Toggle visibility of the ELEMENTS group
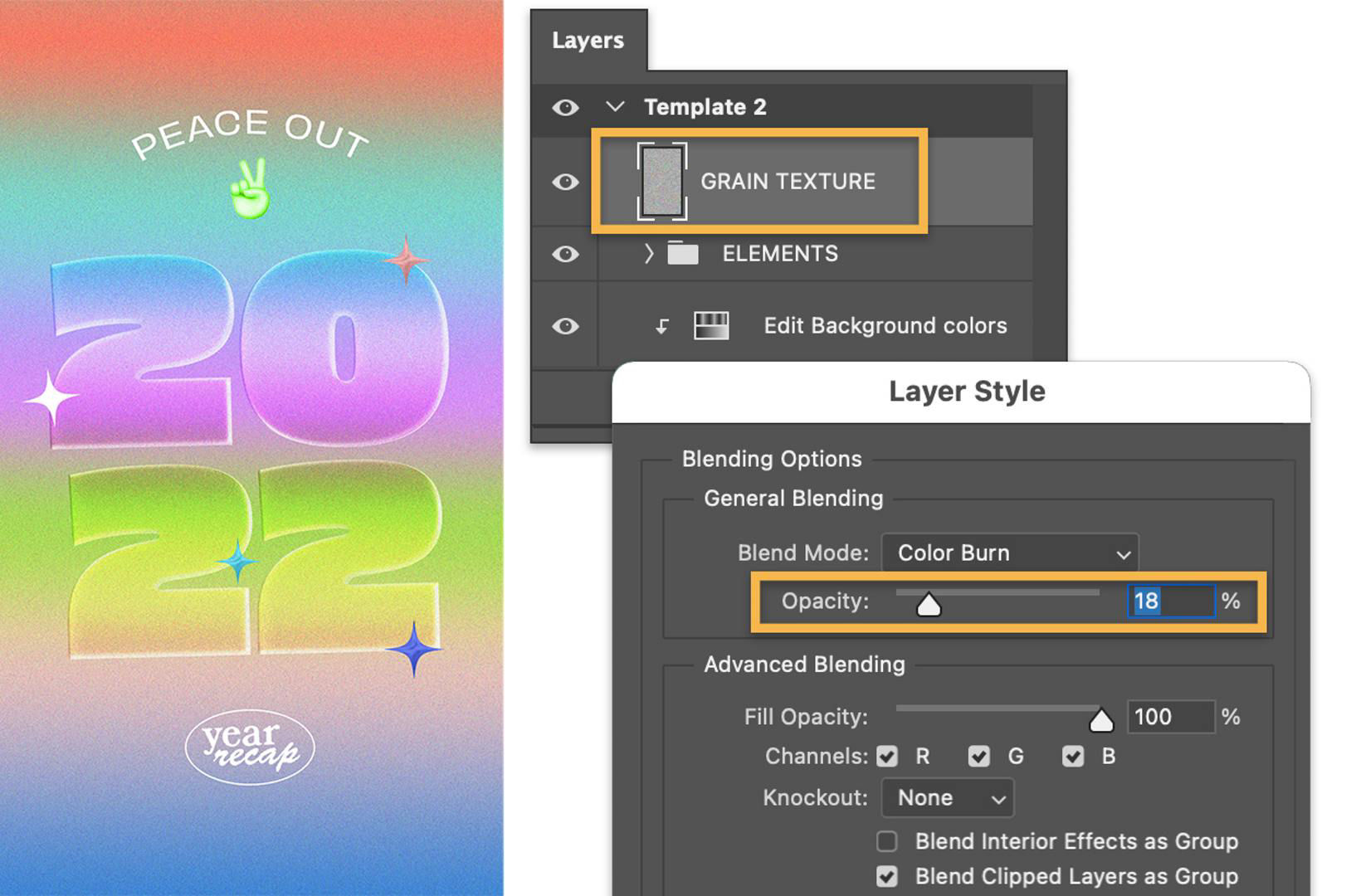 (x=564, y=254)
